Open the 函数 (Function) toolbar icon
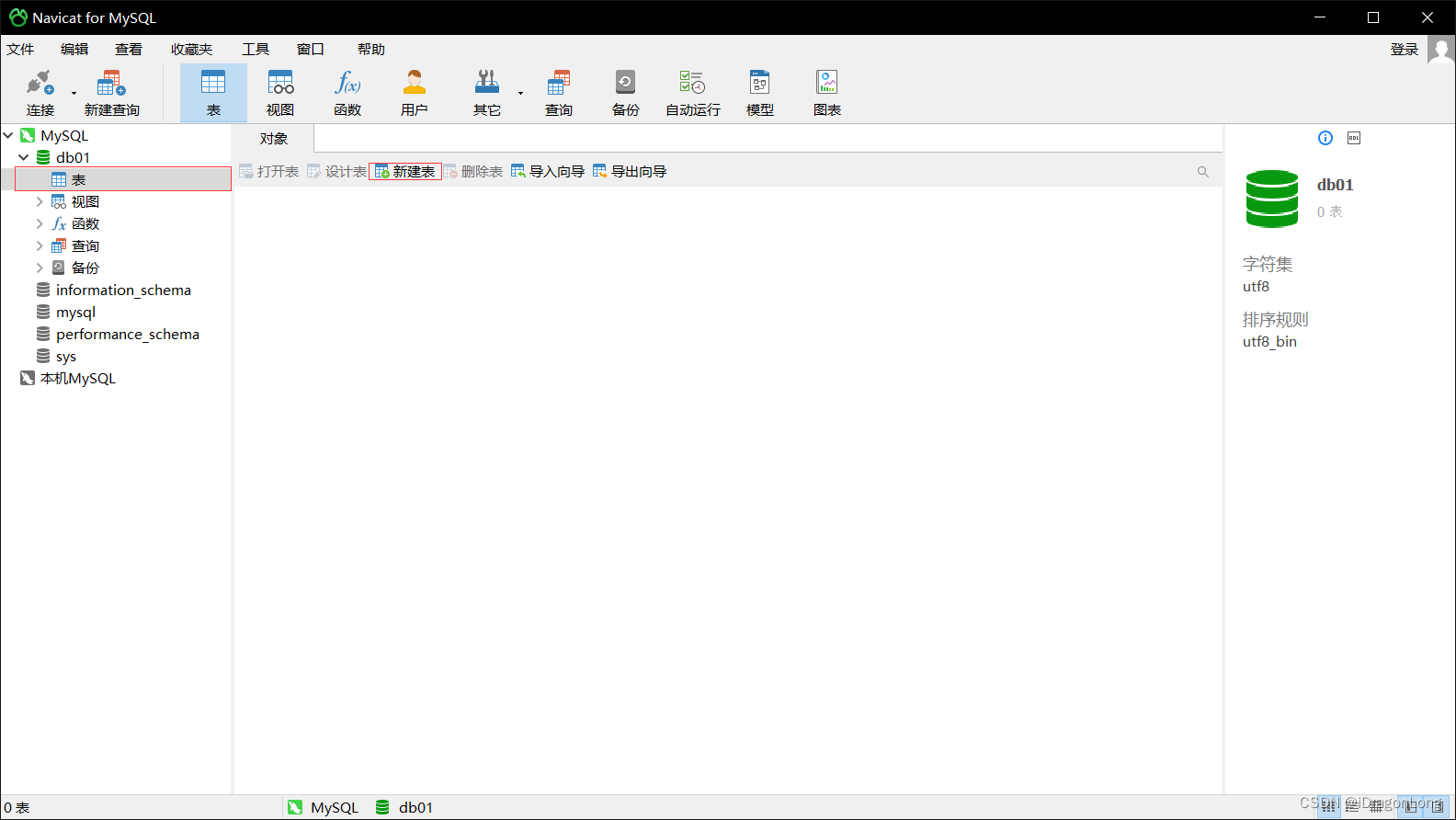The height and width of the screenshot is (820, 1456). click(347, 92)
